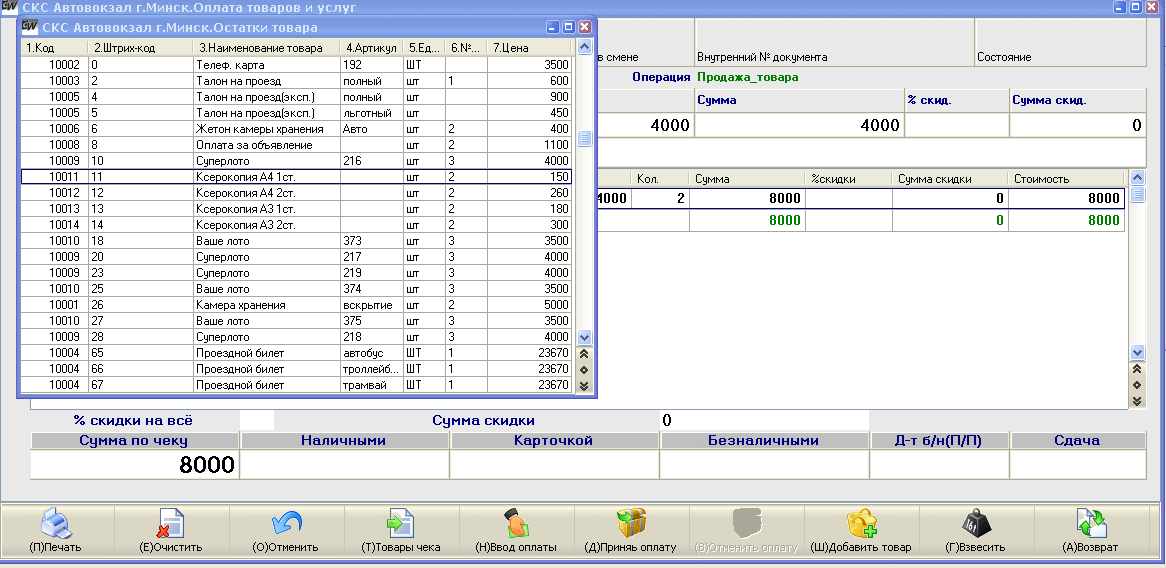Click the 3.Наименование товара column header
Image resolution: width=1166 pixels, height=568 pixels.
[x=267, y=48]
